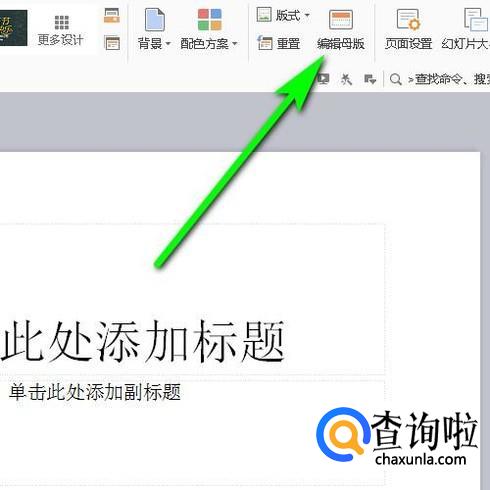Click the 背景 page icon
The image size is (490, 490).
coord(155,20)
